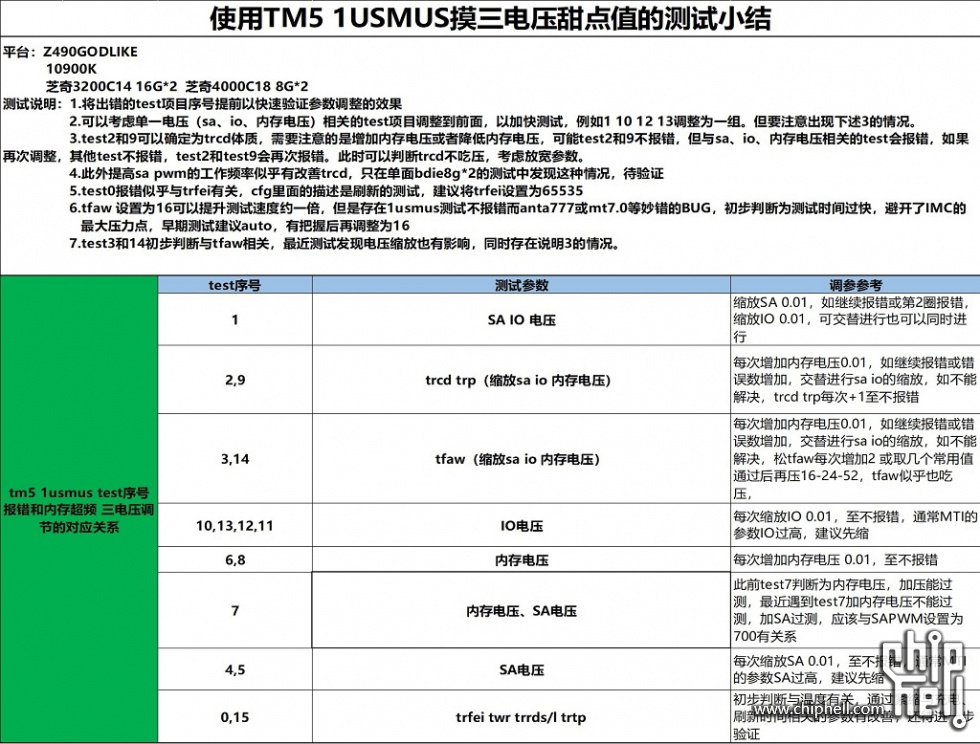Click cell 'tfaw（缩放sa io 内存电压）'
The height and width of the screenshot is (744, 980).
click(521, 459)
